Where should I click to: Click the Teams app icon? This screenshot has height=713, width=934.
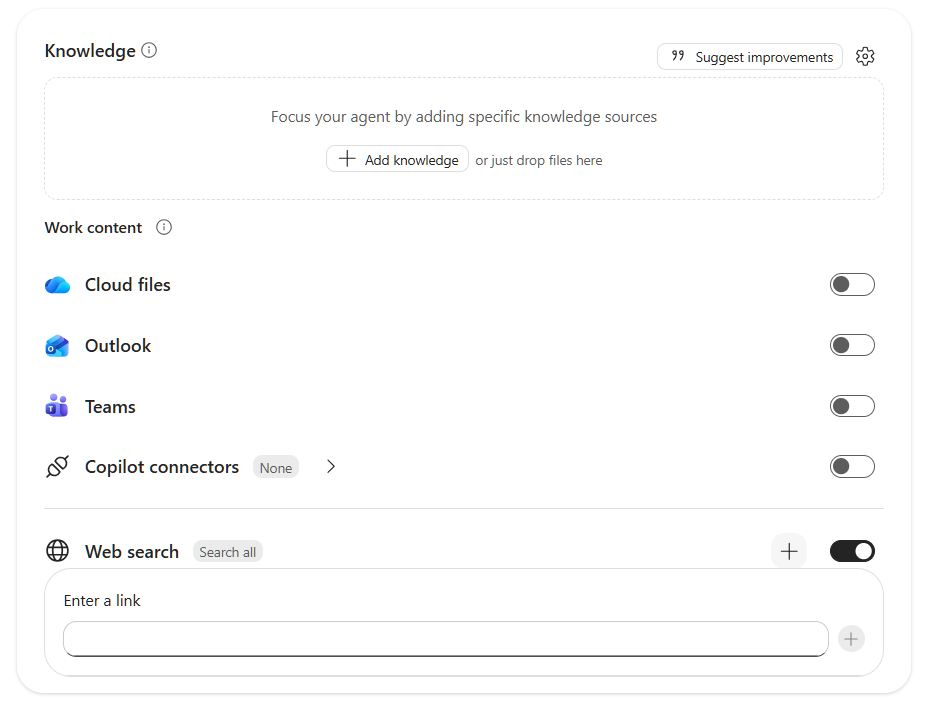[57, 406]
